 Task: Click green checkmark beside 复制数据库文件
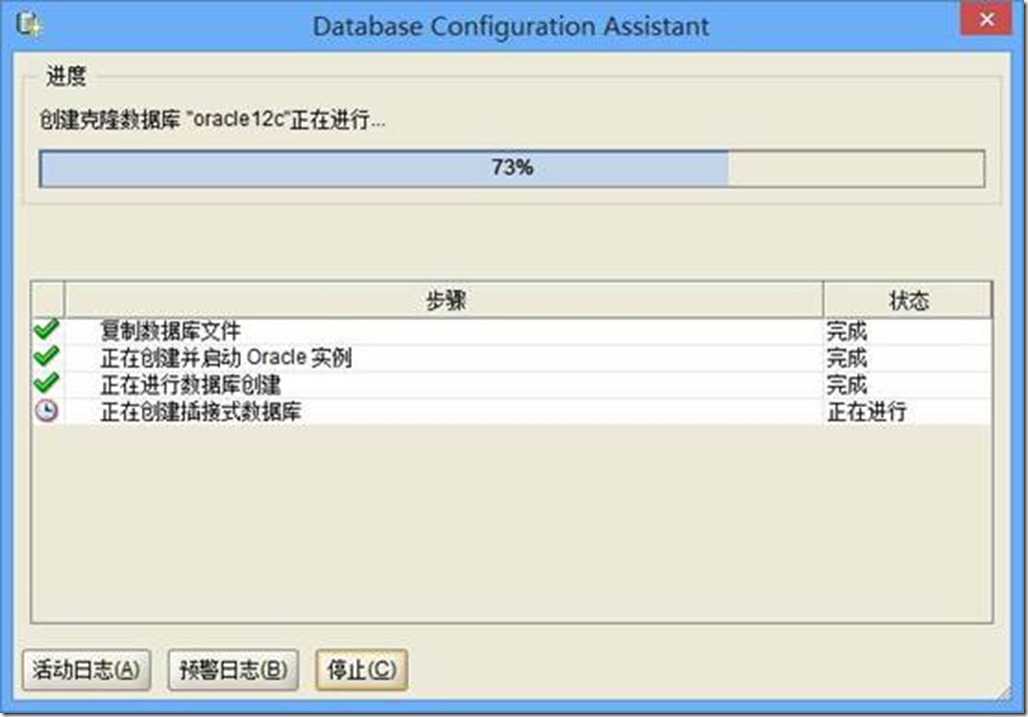click(47, 329)
